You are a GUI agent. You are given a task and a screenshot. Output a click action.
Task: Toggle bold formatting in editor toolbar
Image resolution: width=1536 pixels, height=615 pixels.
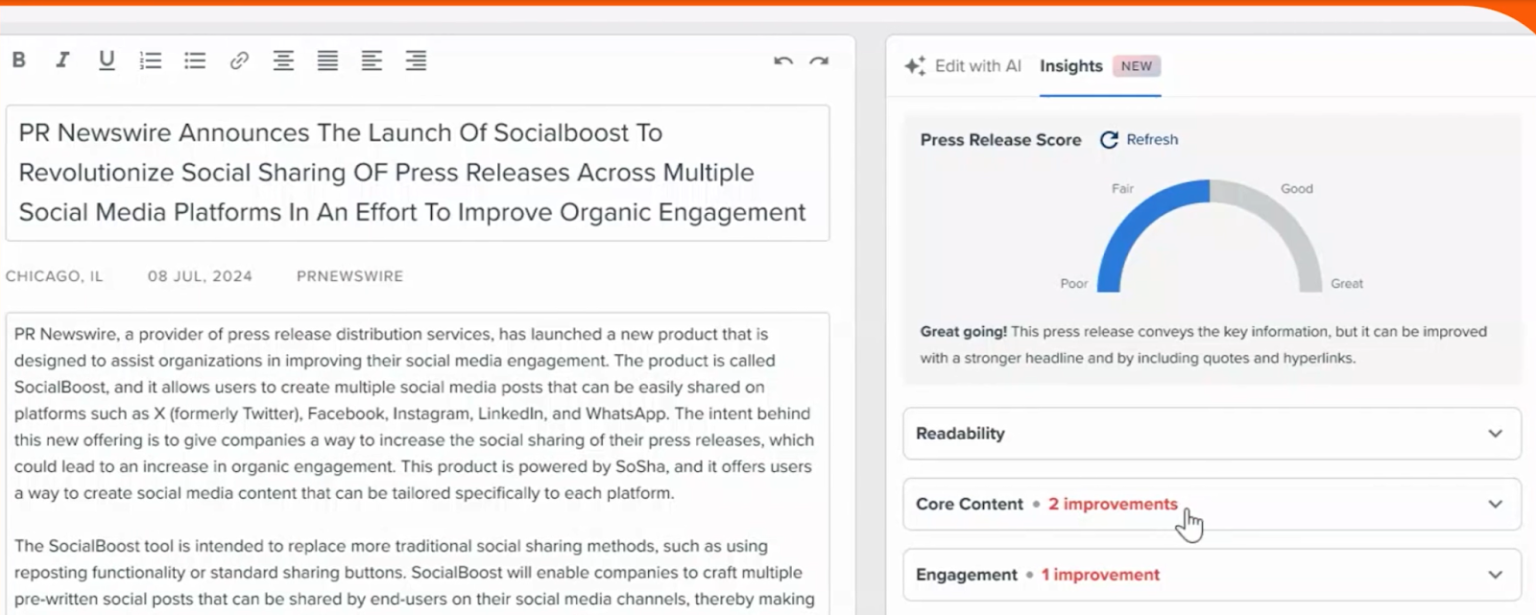19,60
